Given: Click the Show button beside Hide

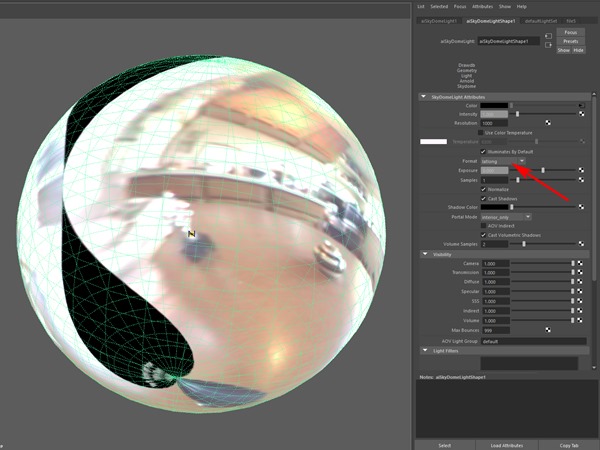Looking at the screenshot, I should click(x=564, y=50).
